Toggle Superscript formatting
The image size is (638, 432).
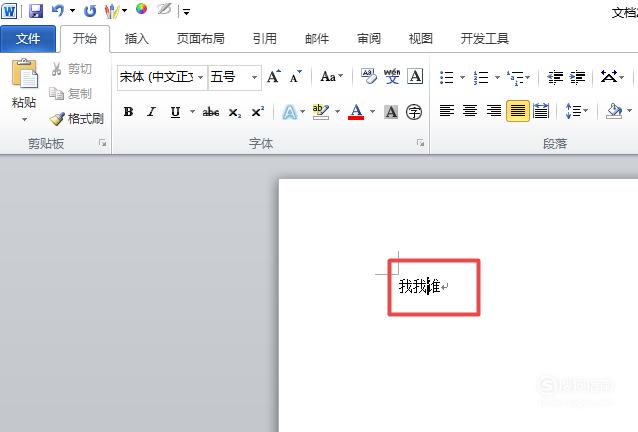(x=258, y=111)
